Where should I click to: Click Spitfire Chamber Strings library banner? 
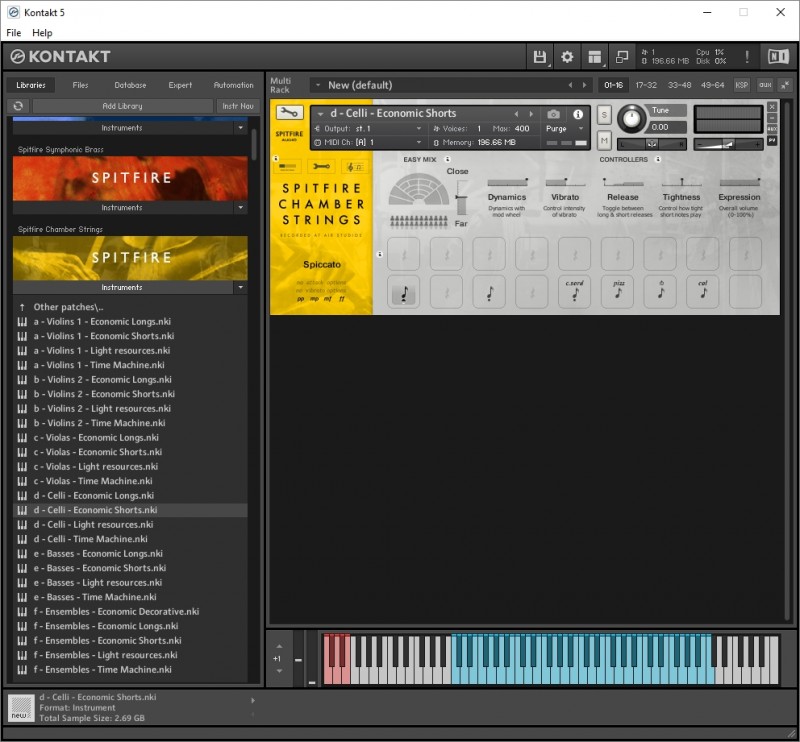click(x=130, y=258)
